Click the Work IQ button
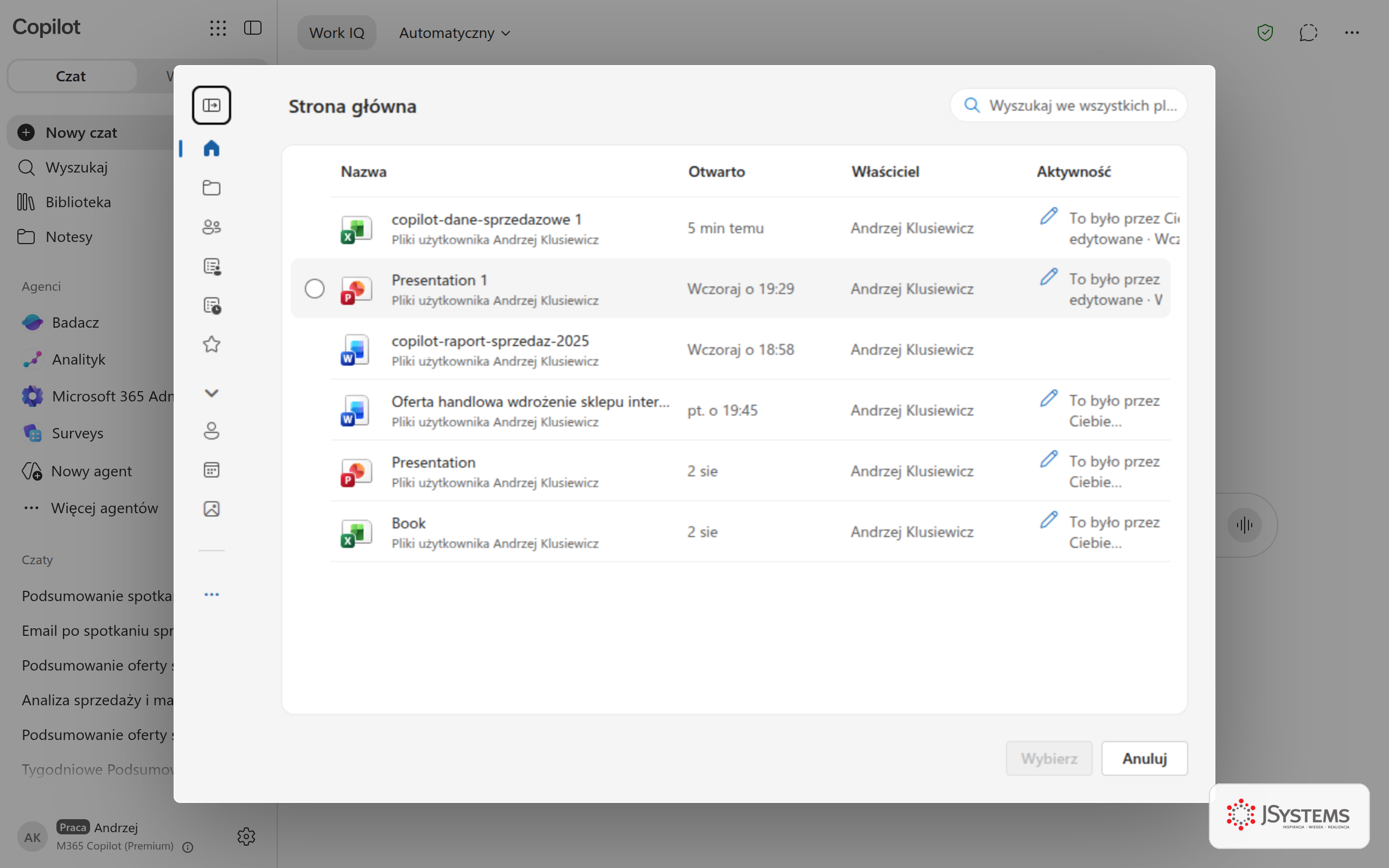The height and width of the screenshot is (868, 1389). [337, 33]
